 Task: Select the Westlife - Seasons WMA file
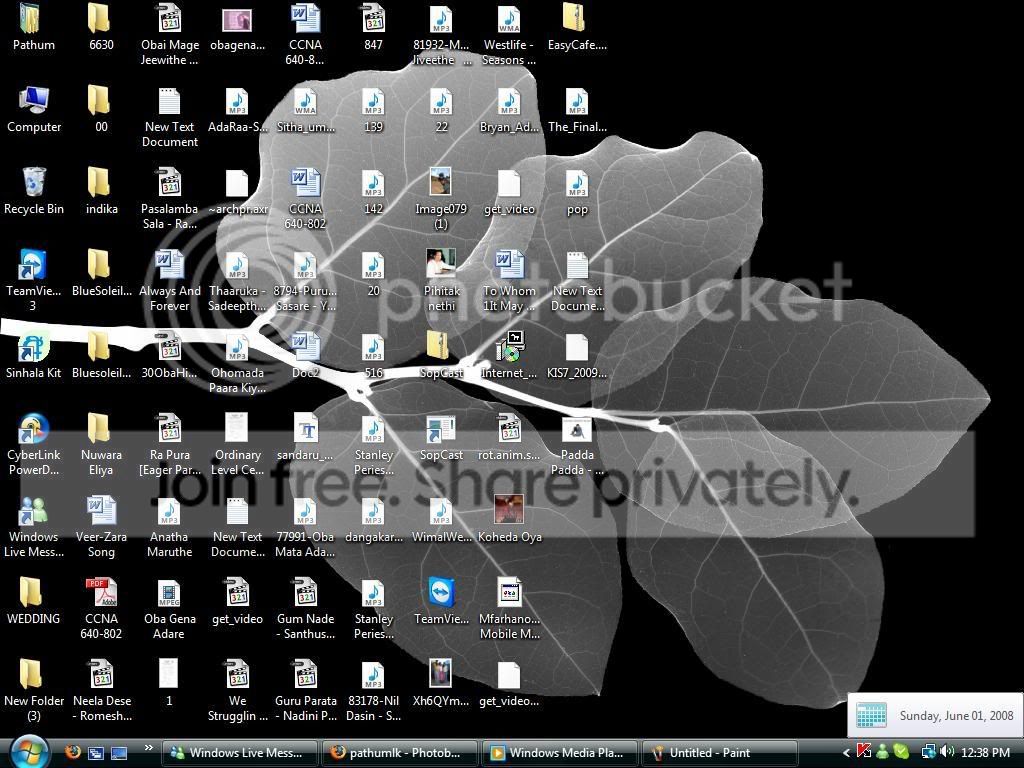508,19
